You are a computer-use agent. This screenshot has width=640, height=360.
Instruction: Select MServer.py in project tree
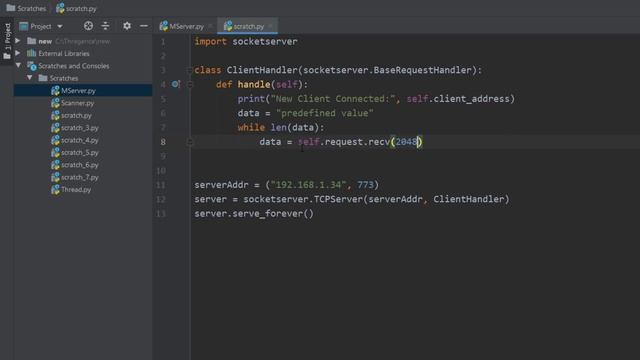pos(78,91)
